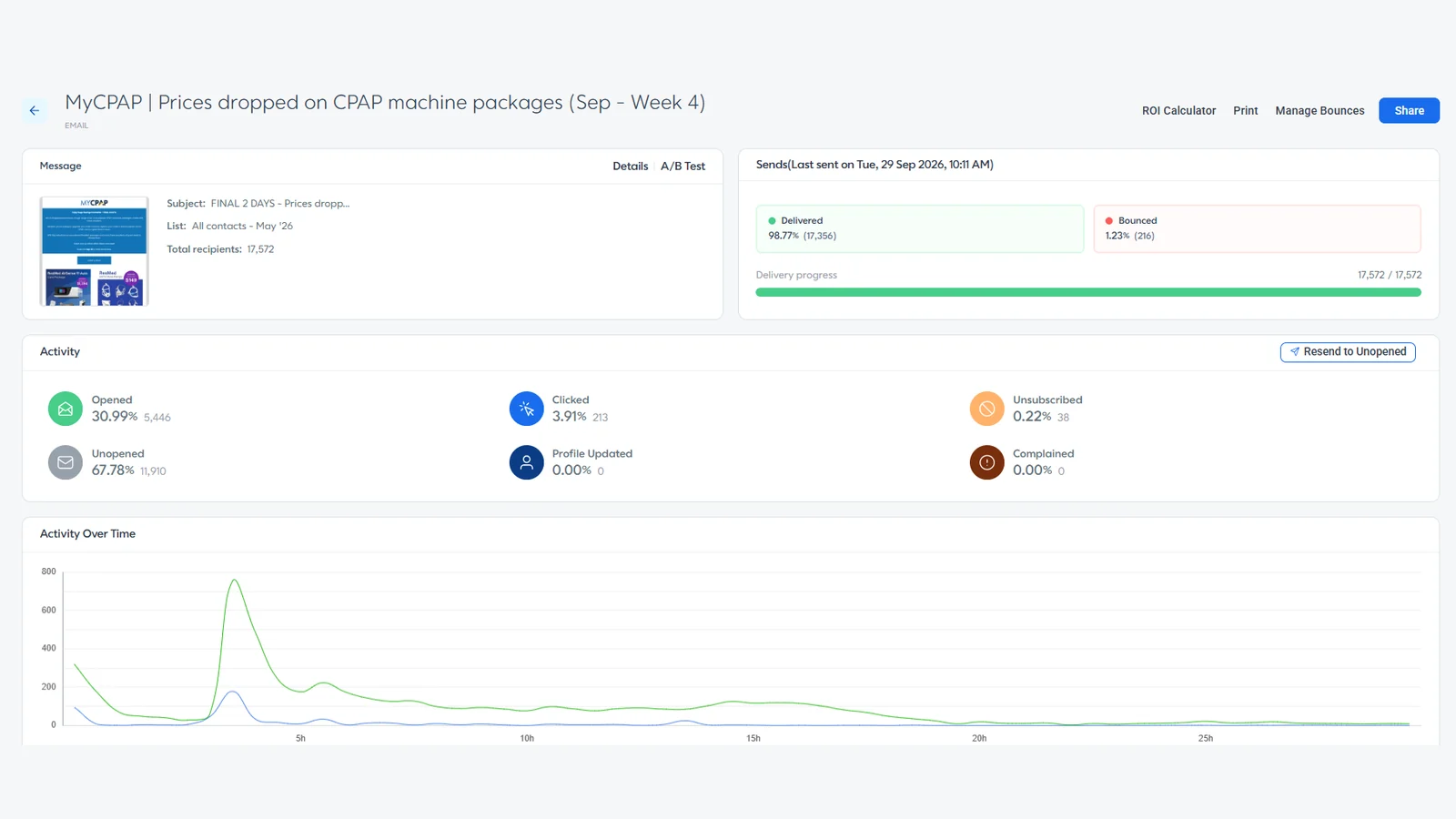Open the ROI Calculator
The height and width of the screenshot is (819, 1456).
(x=1178, y=111)
